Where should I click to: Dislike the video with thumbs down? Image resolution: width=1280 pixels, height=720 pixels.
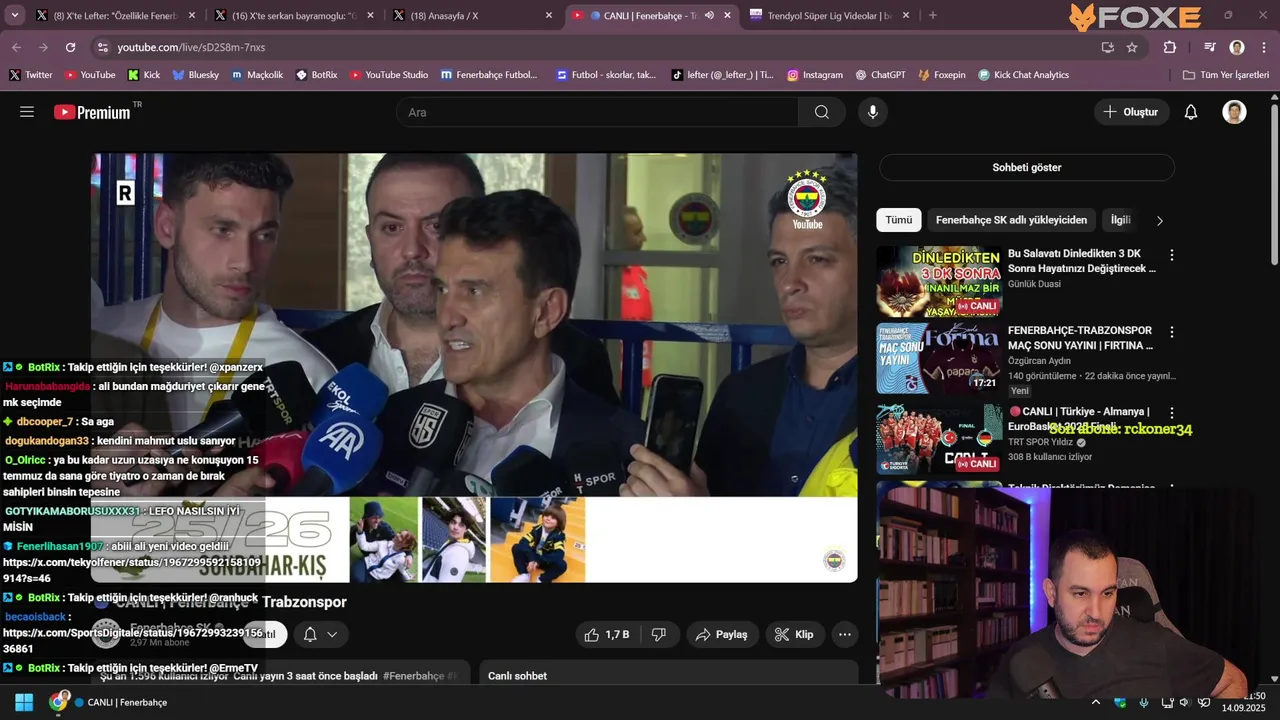click(x=659, y=634)
